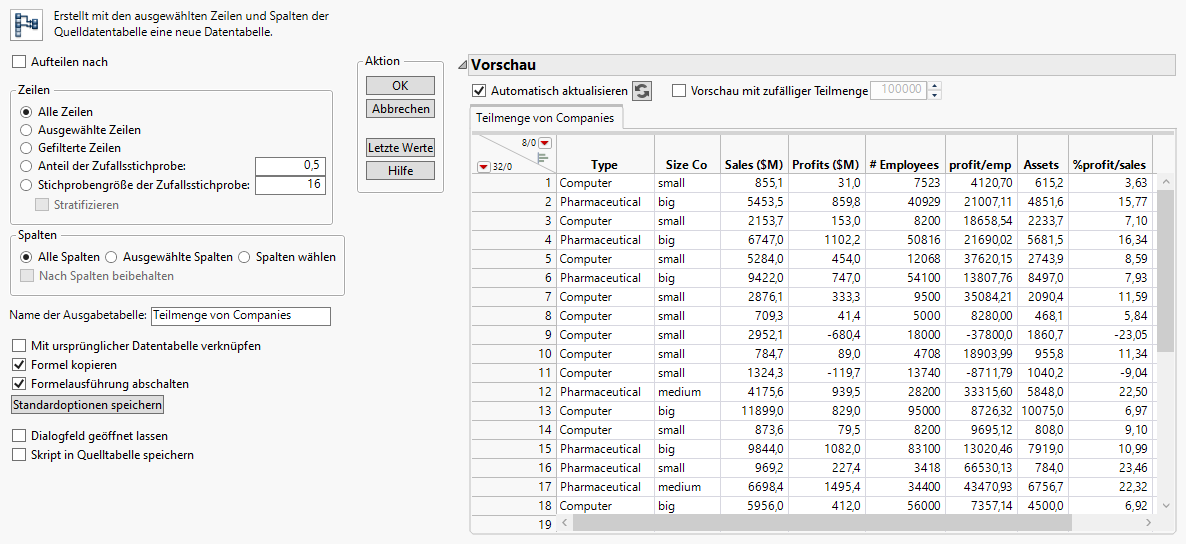The image size is (1186, 544).
Task: Click the green header graph icon in table corner
Action: [544, 157]
